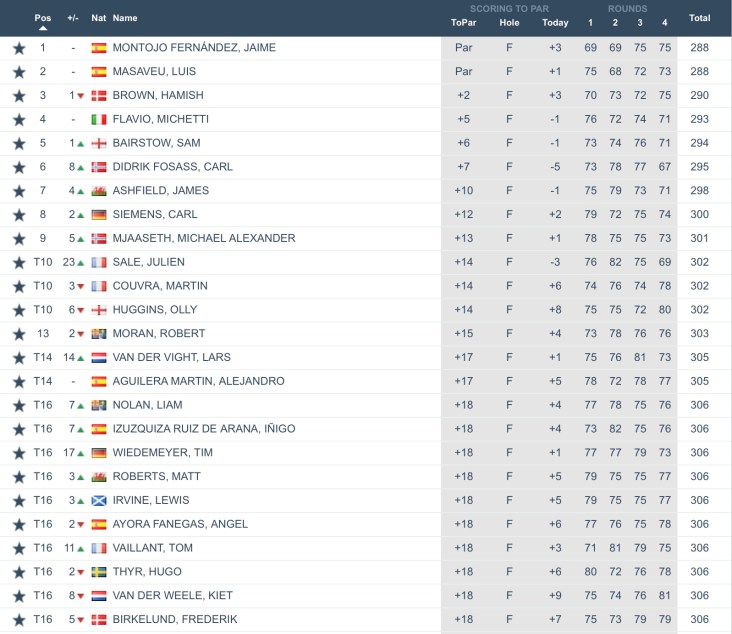Favorite Montojo Fernández with the star icon

18,48
